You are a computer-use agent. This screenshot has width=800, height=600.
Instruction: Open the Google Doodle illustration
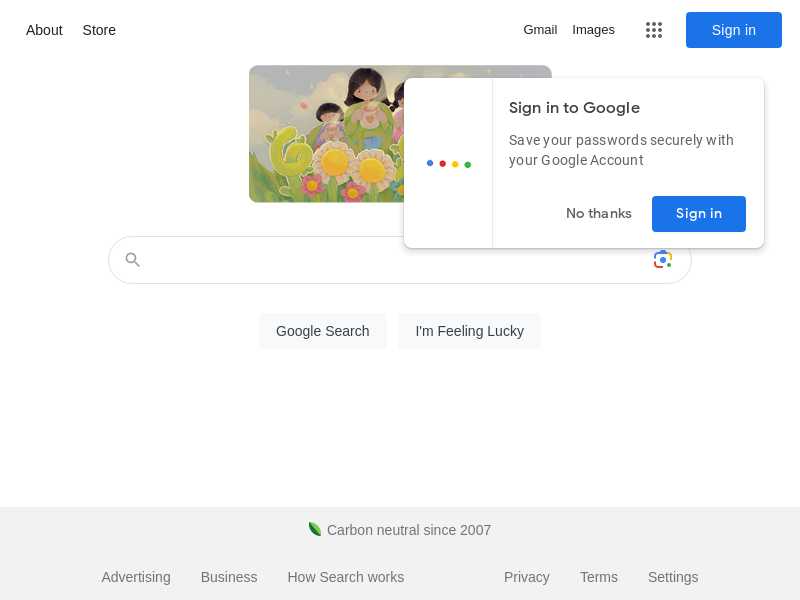326,134
